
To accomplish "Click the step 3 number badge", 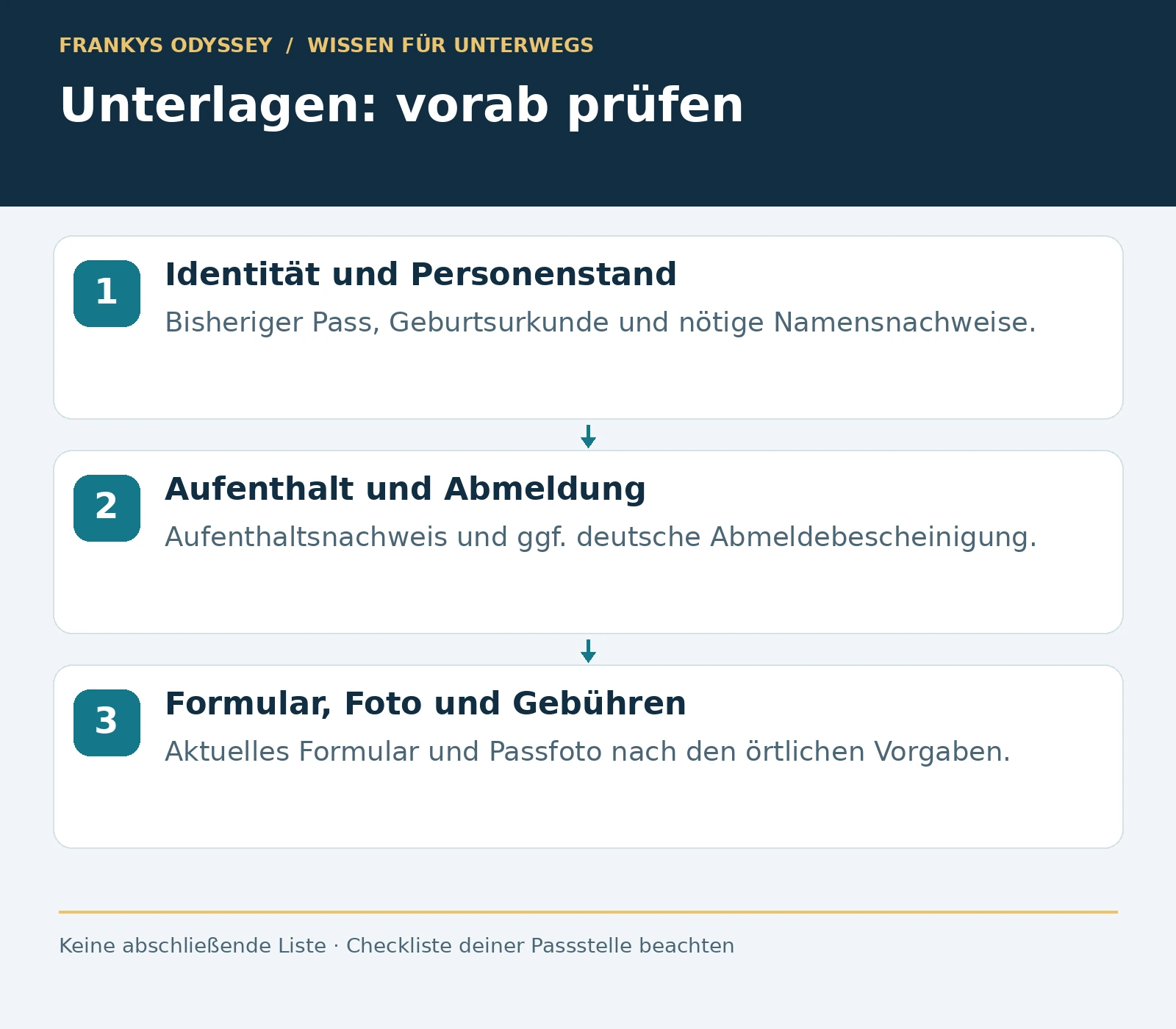I will 107,723.
